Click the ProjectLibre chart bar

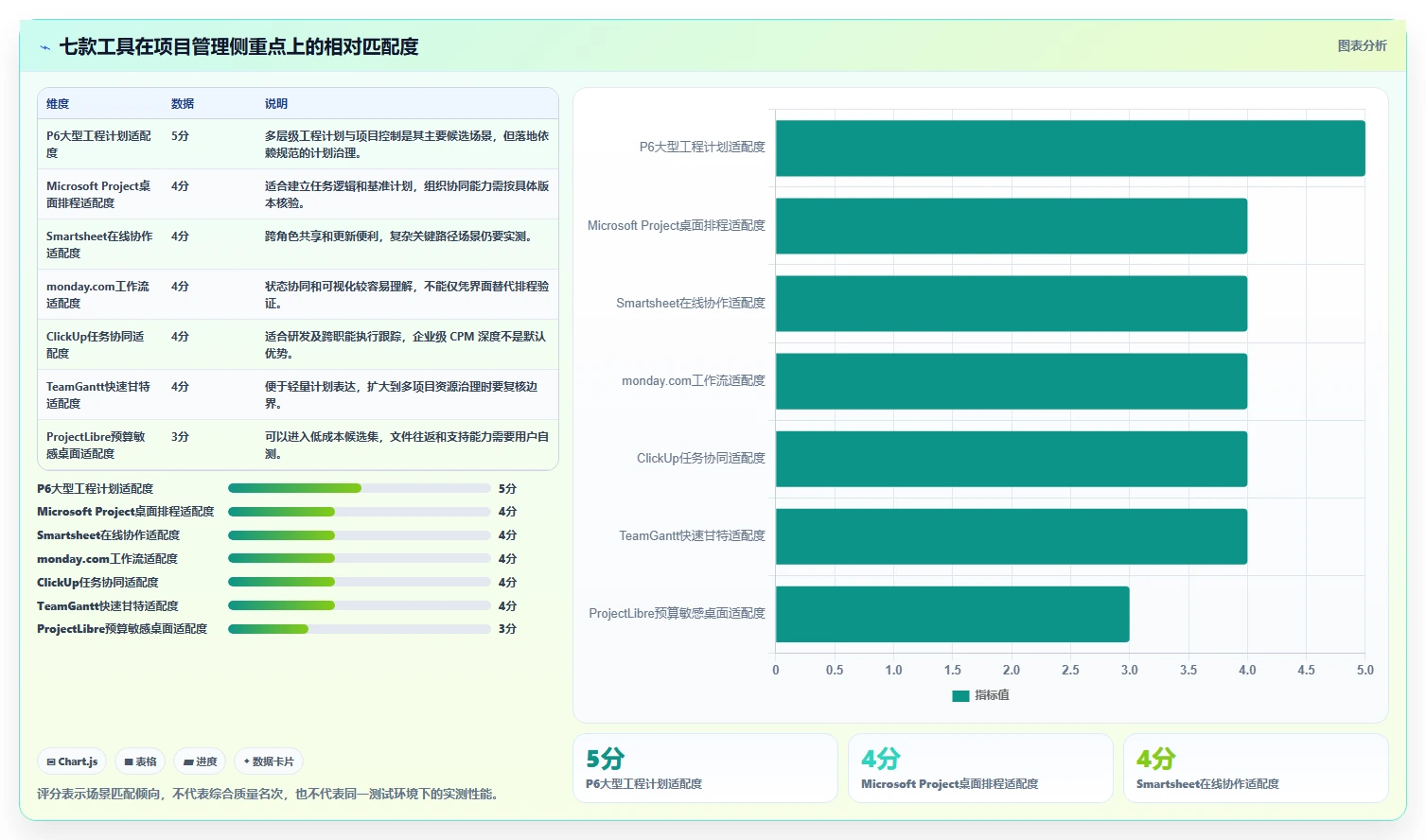coord(953,614)
